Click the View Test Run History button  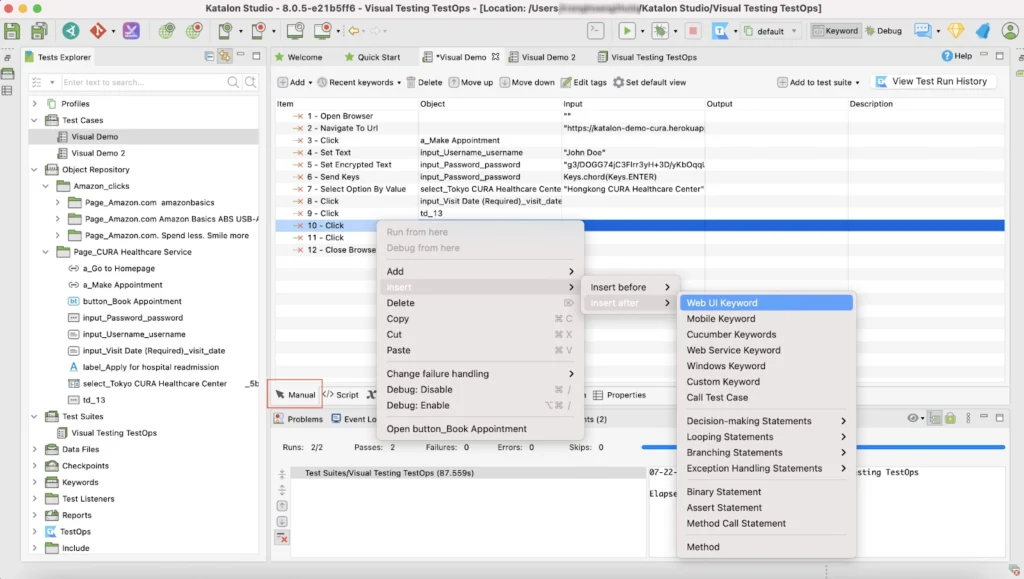[933, 81]
